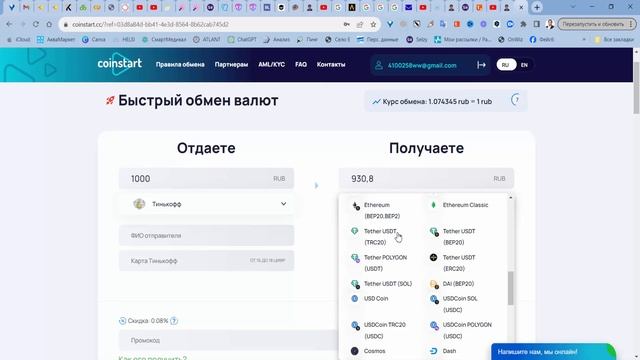Open the Напишите нам, мы онлайн chat
This screenshot has width=640, height=360.
pyautogui.click(x=553, y=351)
